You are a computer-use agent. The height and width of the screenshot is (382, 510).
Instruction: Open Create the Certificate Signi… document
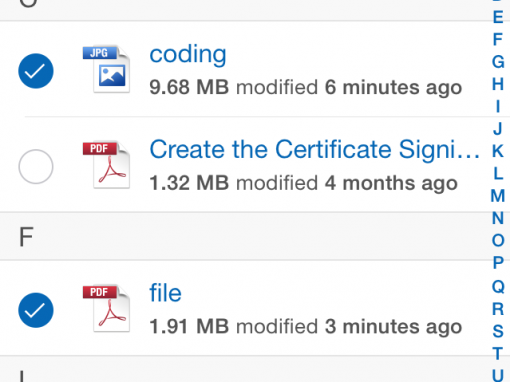tap(314, 150)
